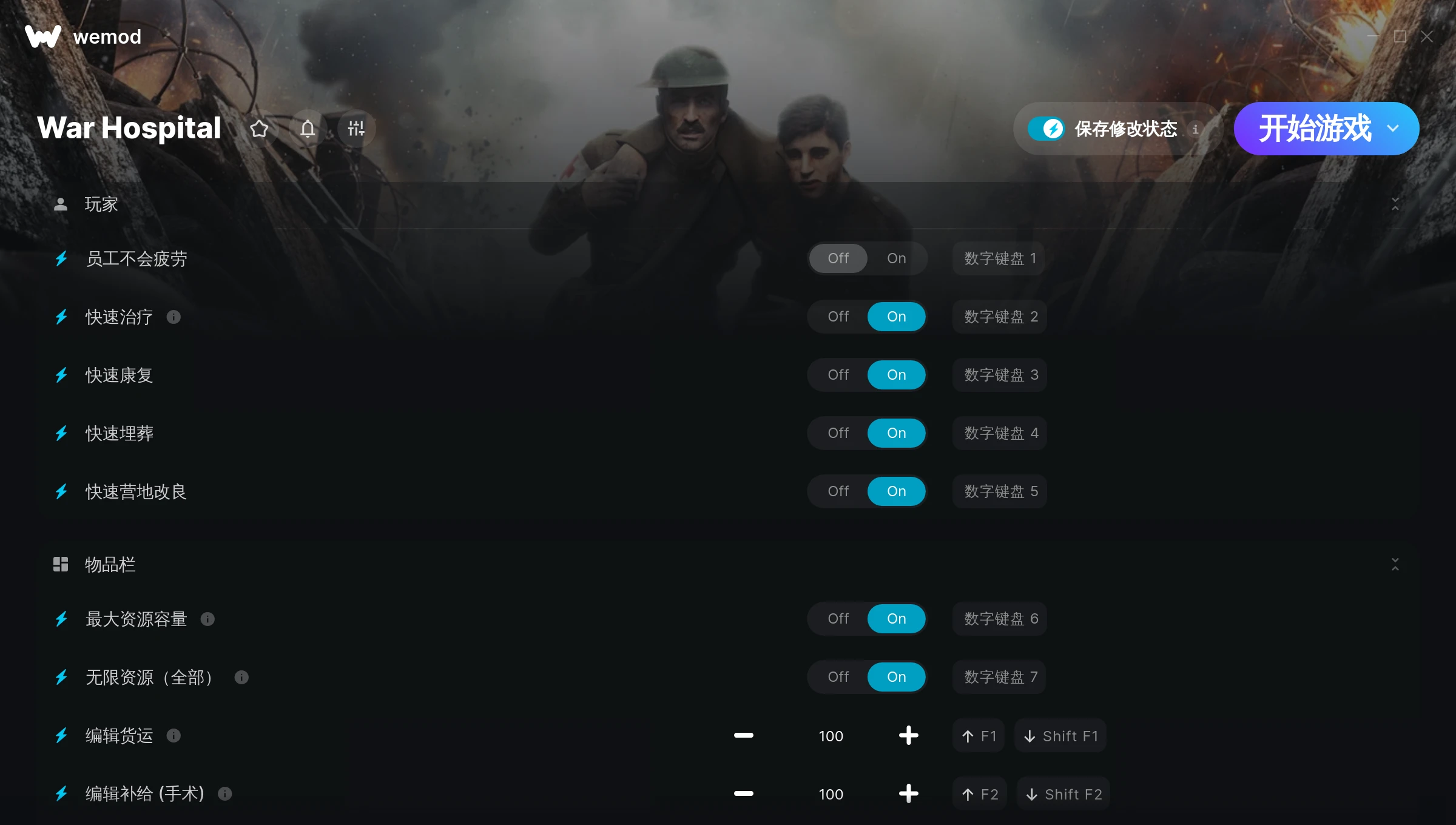The height and width of the screenshot is (825, 1456).
Task: Change hotkey 数字键盘 4 for 快速埋葬
Action: click(x=1000, y=433)
